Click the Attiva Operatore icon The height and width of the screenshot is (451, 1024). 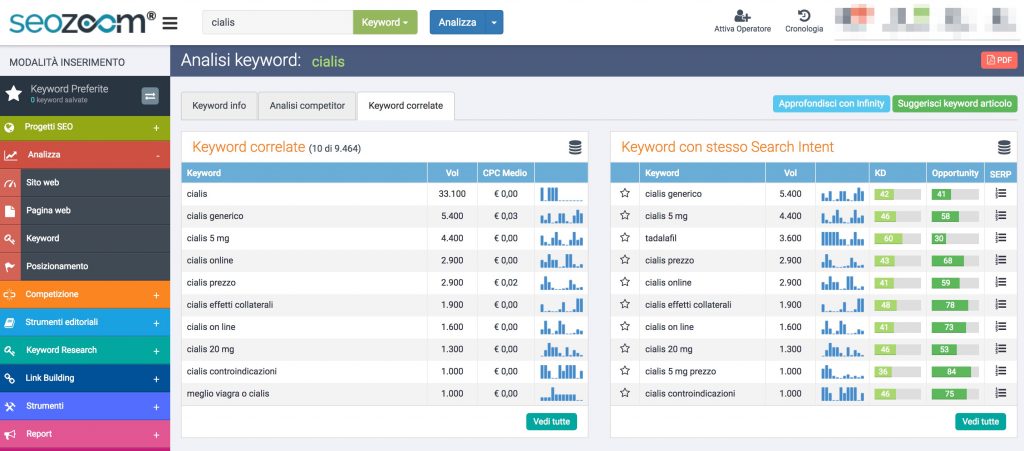pos(742,16)
